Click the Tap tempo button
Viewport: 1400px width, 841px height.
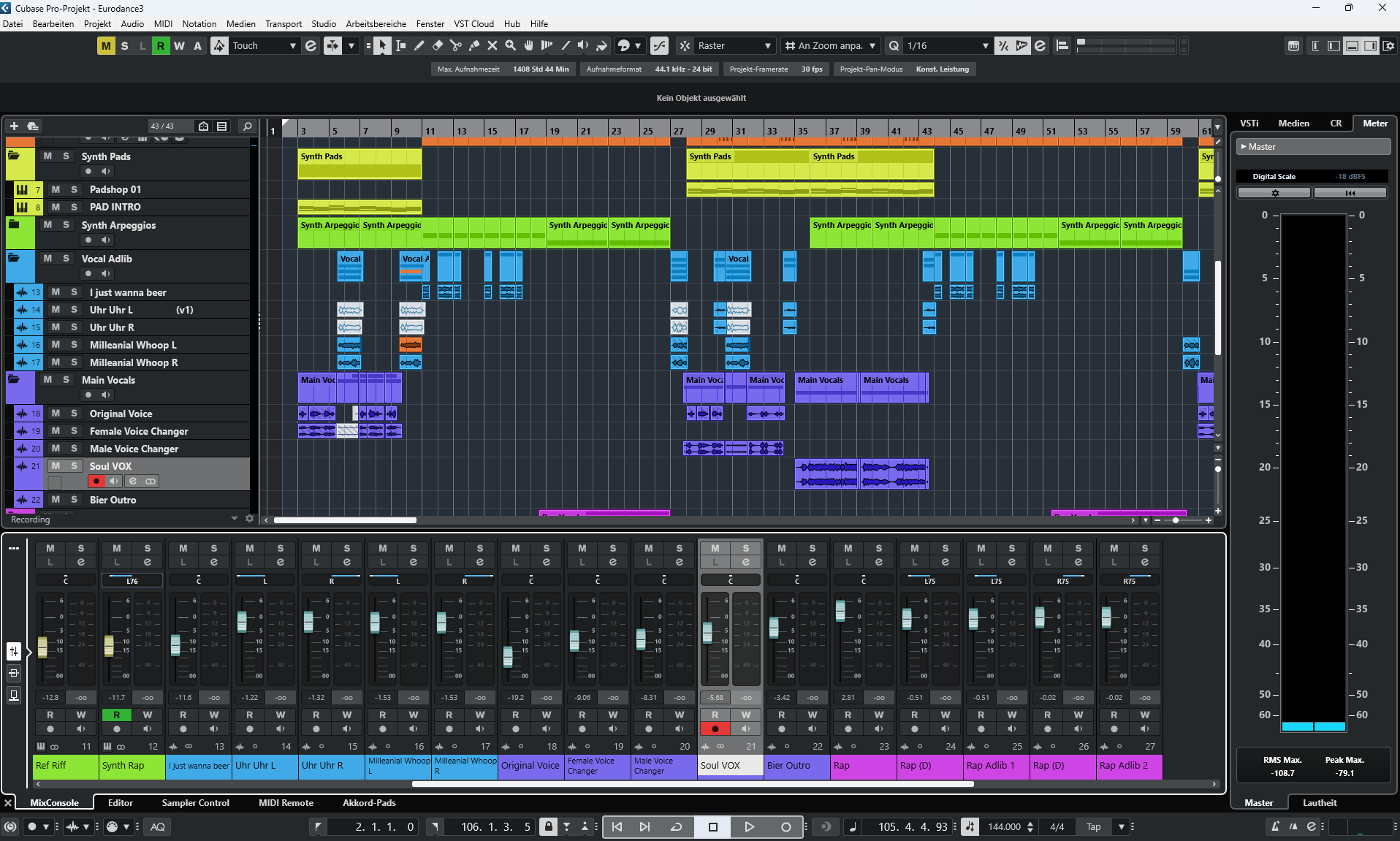point(1093,826)
